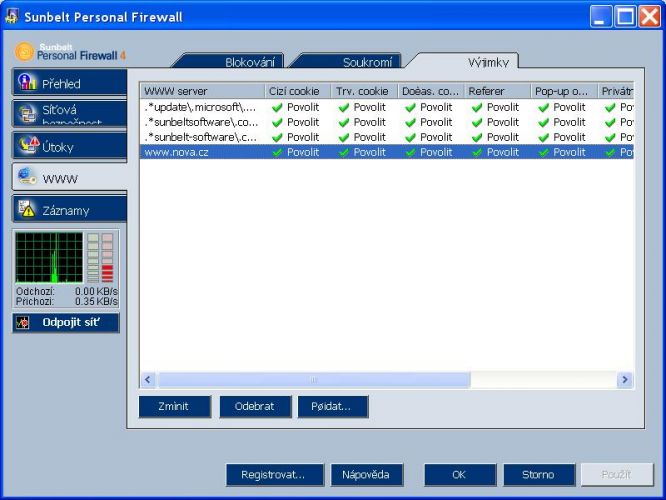Click Pop-up checkmark for www.nova.cz
666x500 pixels.
pyautogui.click(x=543, y=152)
